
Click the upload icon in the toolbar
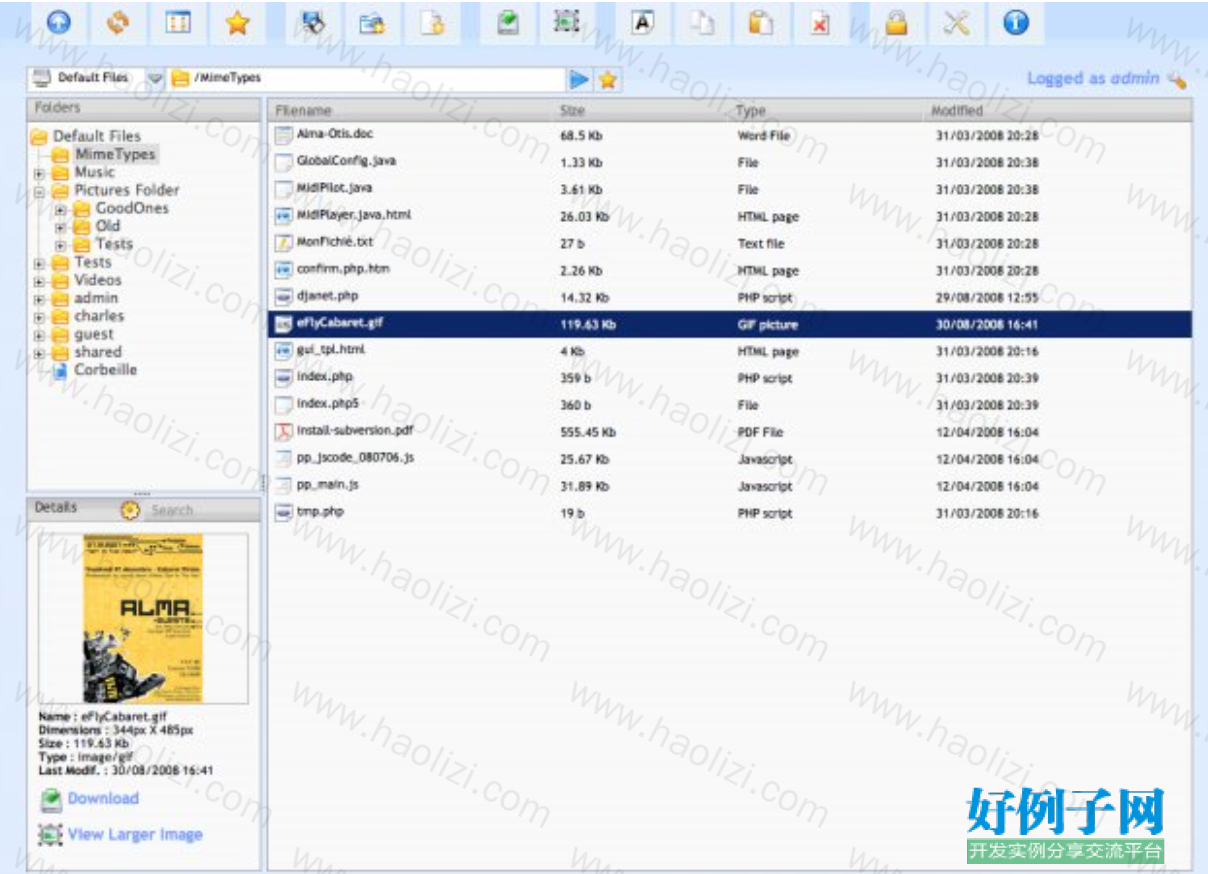pos(314,23)
